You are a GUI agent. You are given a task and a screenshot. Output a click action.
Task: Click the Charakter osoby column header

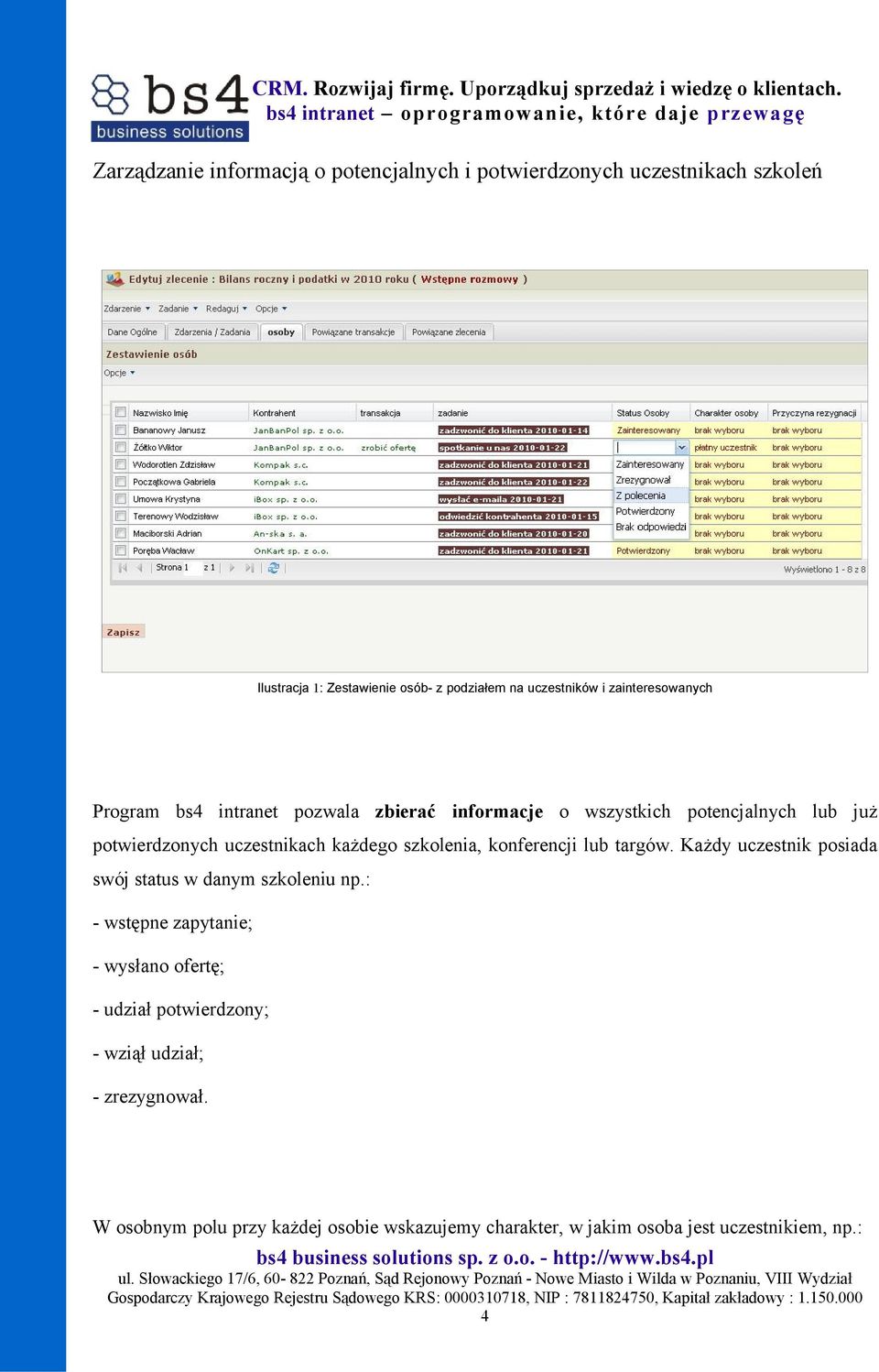point(729,413)
